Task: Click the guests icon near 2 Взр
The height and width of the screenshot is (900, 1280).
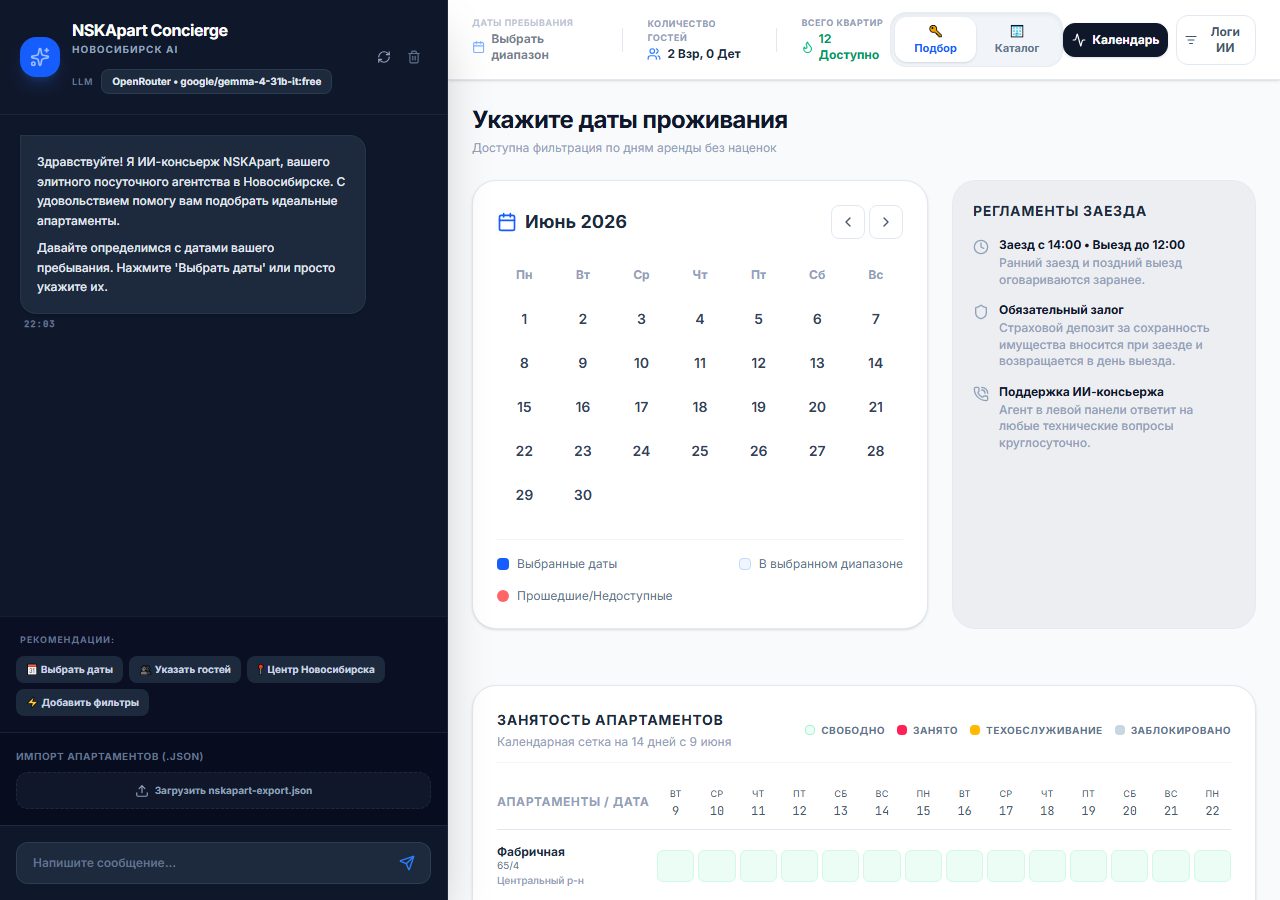Action: 654,54
